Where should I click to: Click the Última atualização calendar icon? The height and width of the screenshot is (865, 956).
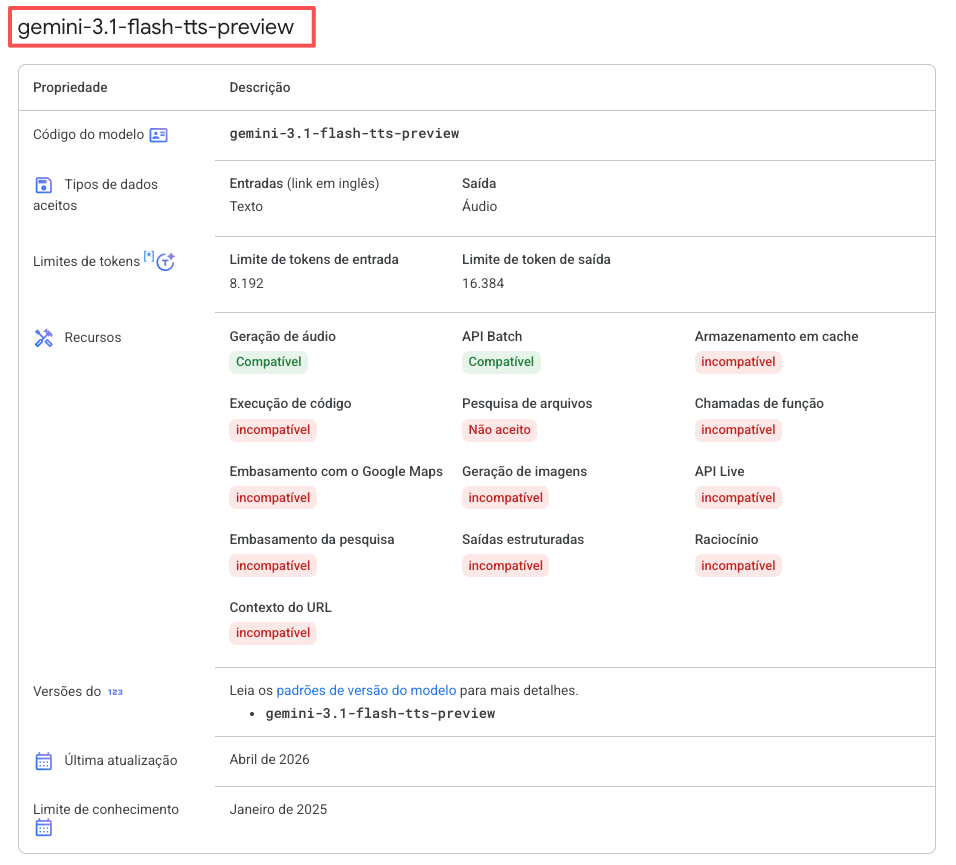tap(44, 761)
